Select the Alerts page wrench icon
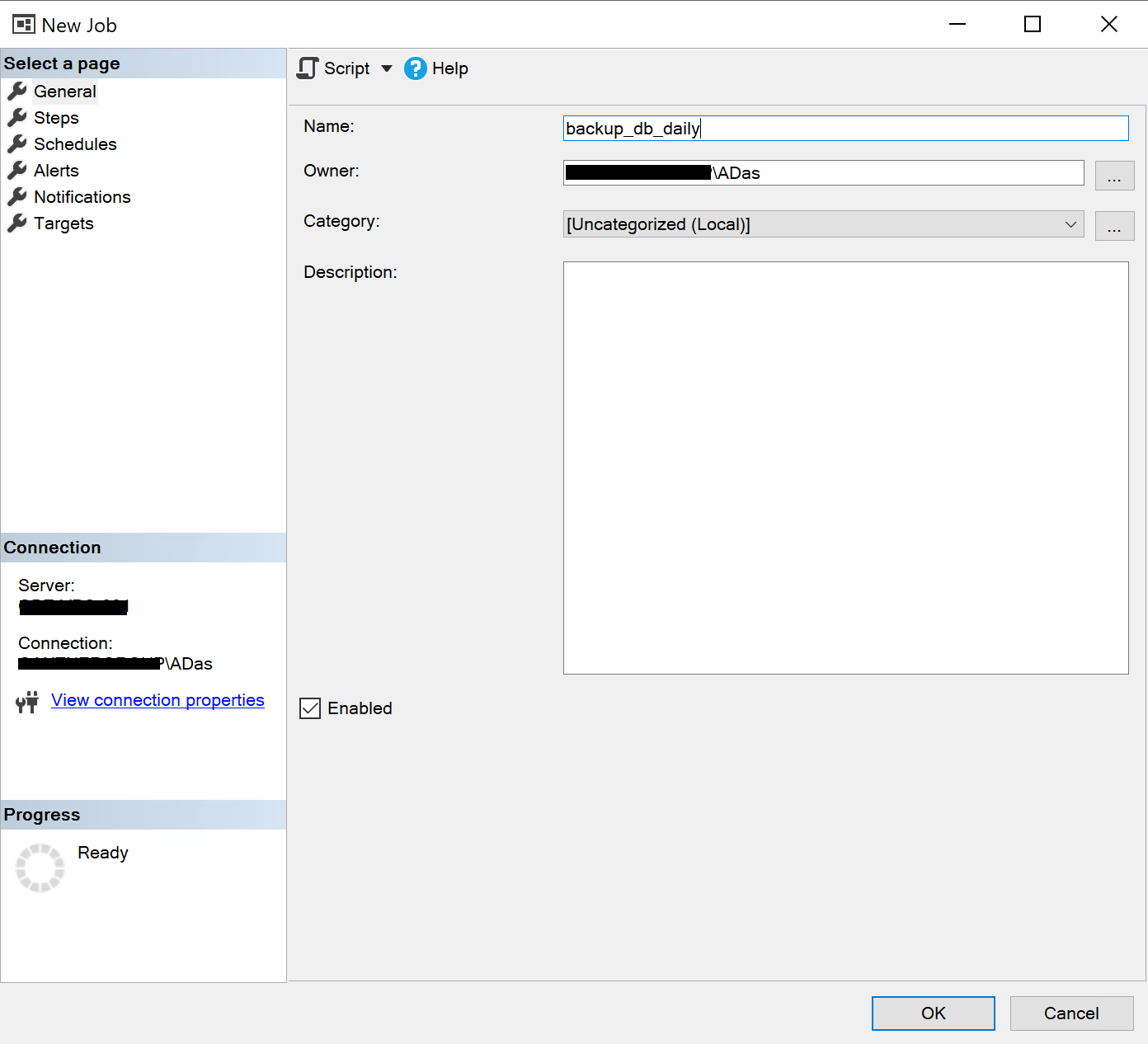This screenshot has height=1044, width=1148. tap(17, 170)
